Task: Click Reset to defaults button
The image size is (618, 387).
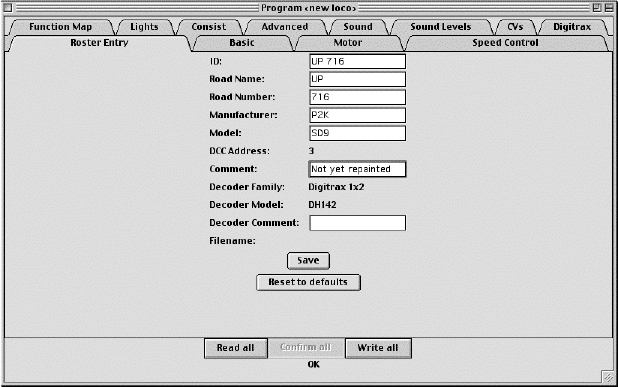Action: [x=308, y=282]
